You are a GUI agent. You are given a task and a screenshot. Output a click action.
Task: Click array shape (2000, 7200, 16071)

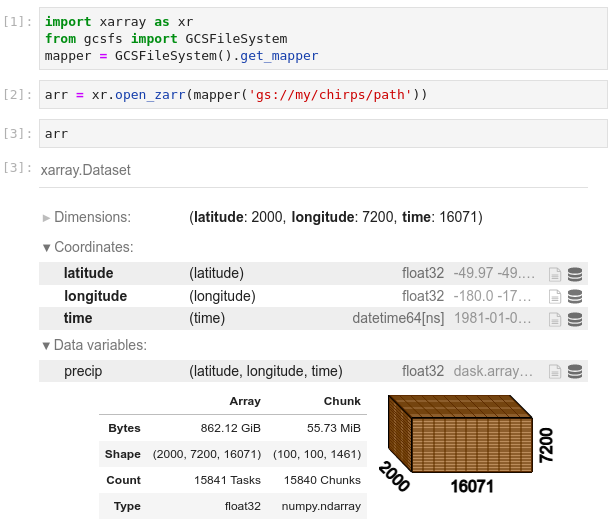[x=207, y=454]
